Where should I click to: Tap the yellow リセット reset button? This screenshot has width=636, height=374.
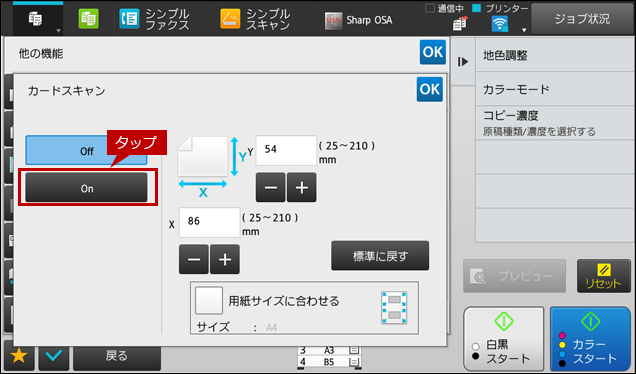tap(604, 276)
